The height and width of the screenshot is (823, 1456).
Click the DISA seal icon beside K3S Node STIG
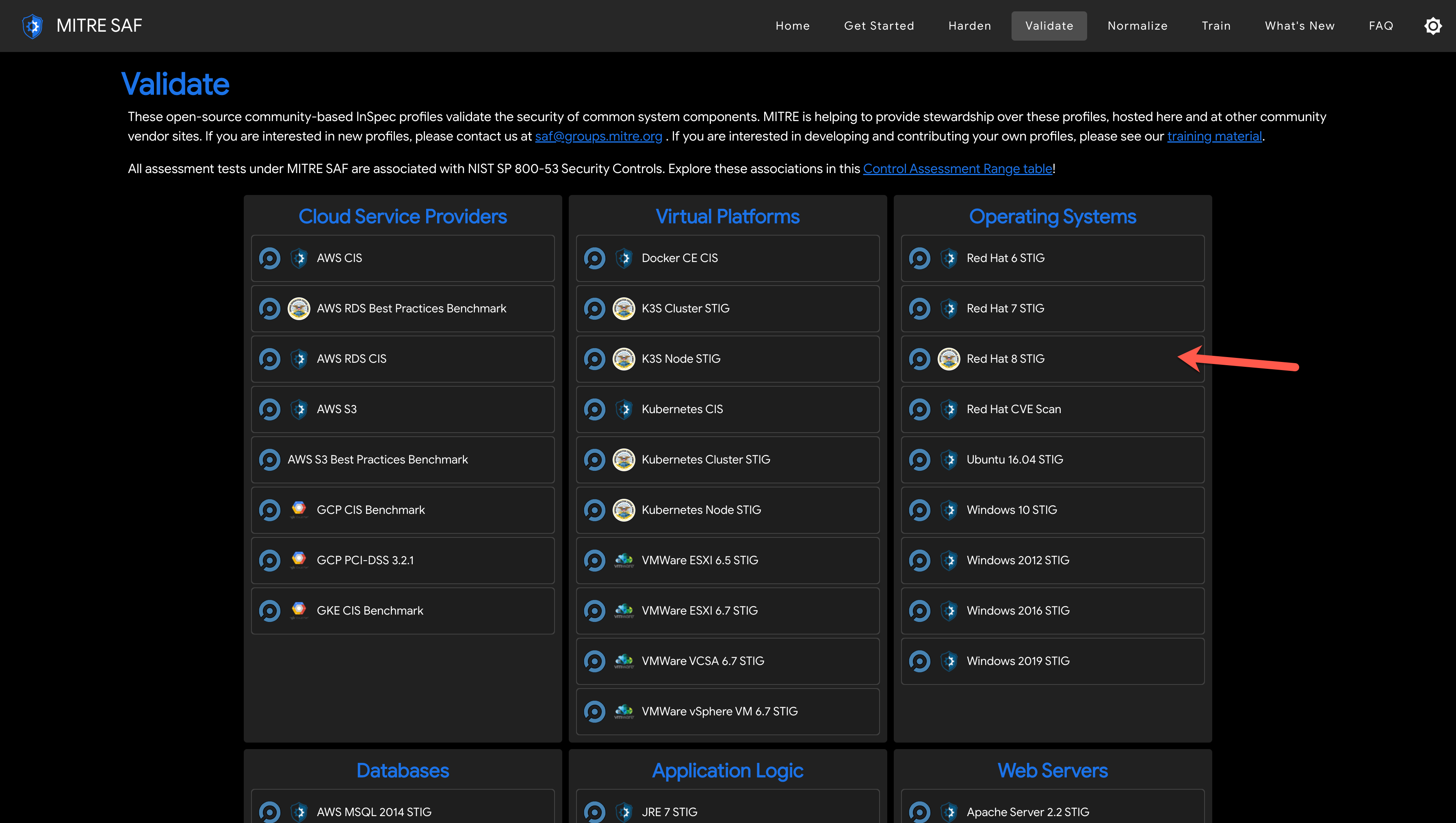click(x=624, y=359)
